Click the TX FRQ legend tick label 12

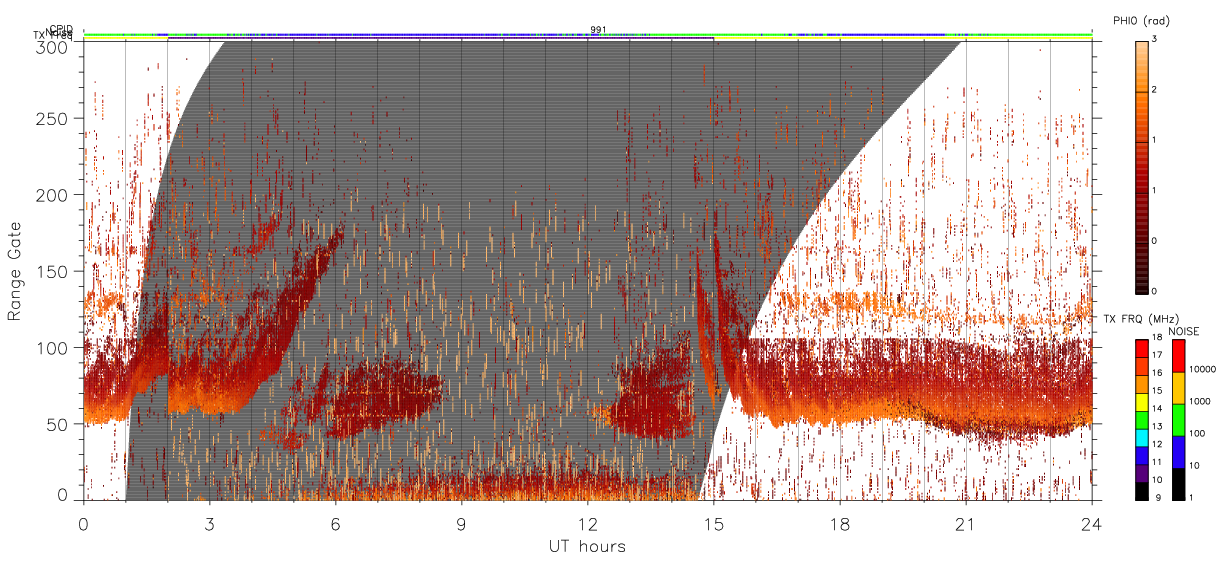pos(1157,443)
